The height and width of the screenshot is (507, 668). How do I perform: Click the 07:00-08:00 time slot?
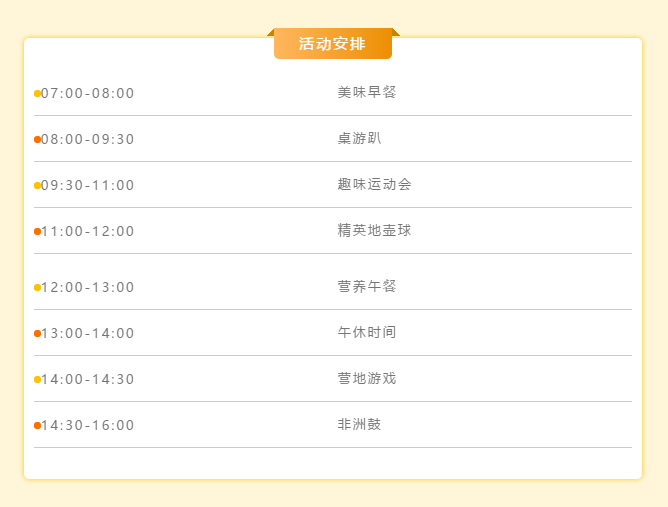pyautogui.click(x=88, y=93)
